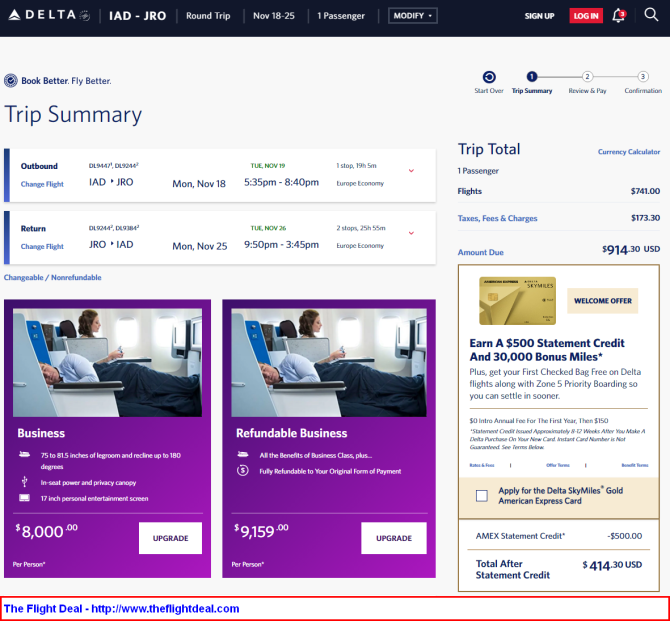Image resolution: width=670 pixels, height=621 pixels.
Task: Click SIGN UP in header
Action: tap(539, 16)
